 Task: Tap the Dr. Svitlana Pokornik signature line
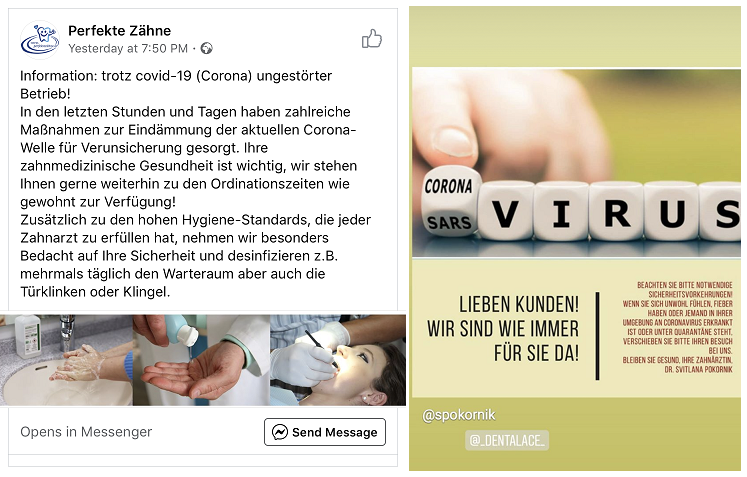point(698,369)
